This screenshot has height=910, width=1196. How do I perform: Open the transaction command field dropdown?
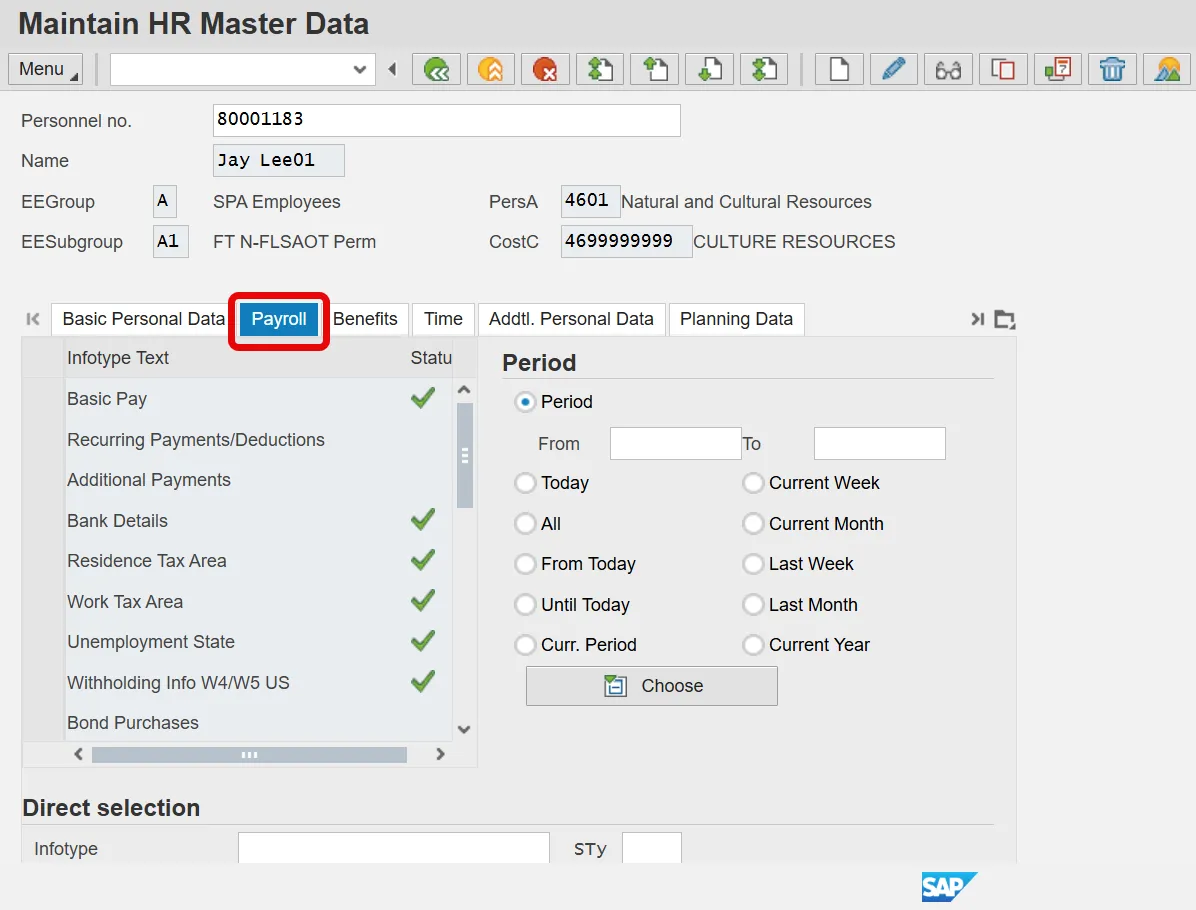pos(360,69)
